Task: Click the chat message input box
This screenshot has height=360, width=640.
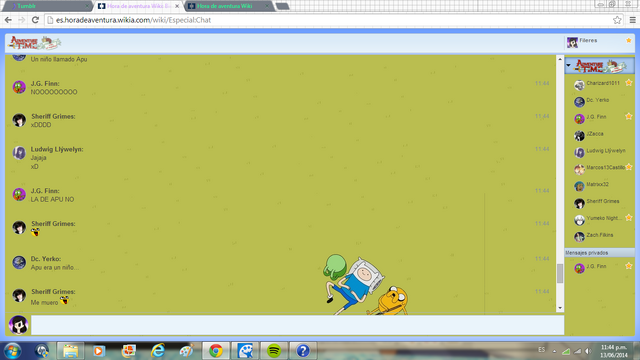Action: pyautogui.click(x=298, y=325)
